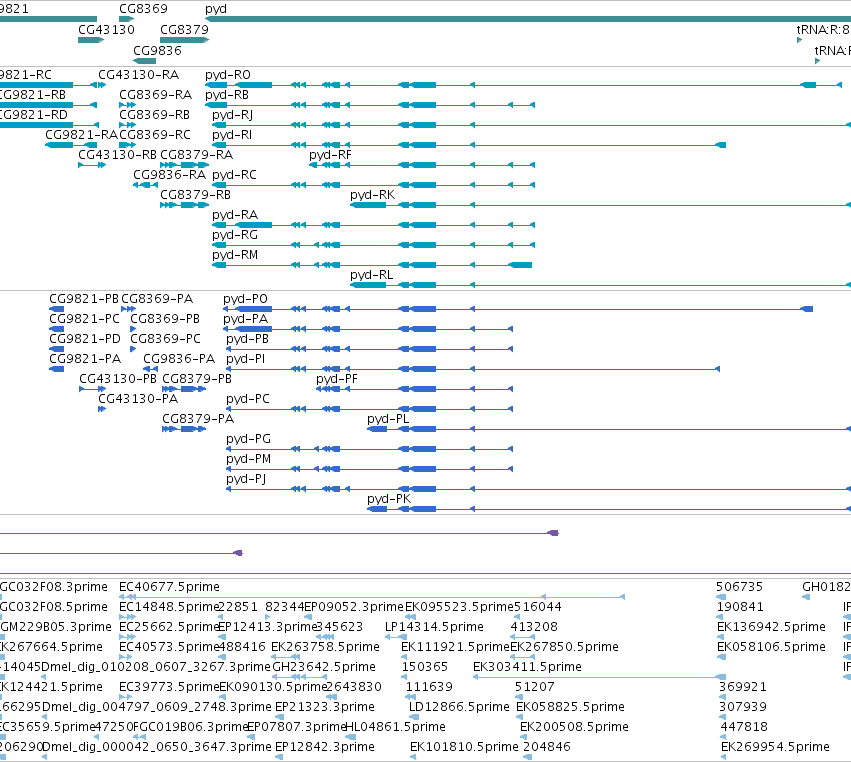The width and height of the screenshot is (851, 762).
Task: Click the GH23642.5prime EST label
Action: pyautogui.click(x=323, y=668)
